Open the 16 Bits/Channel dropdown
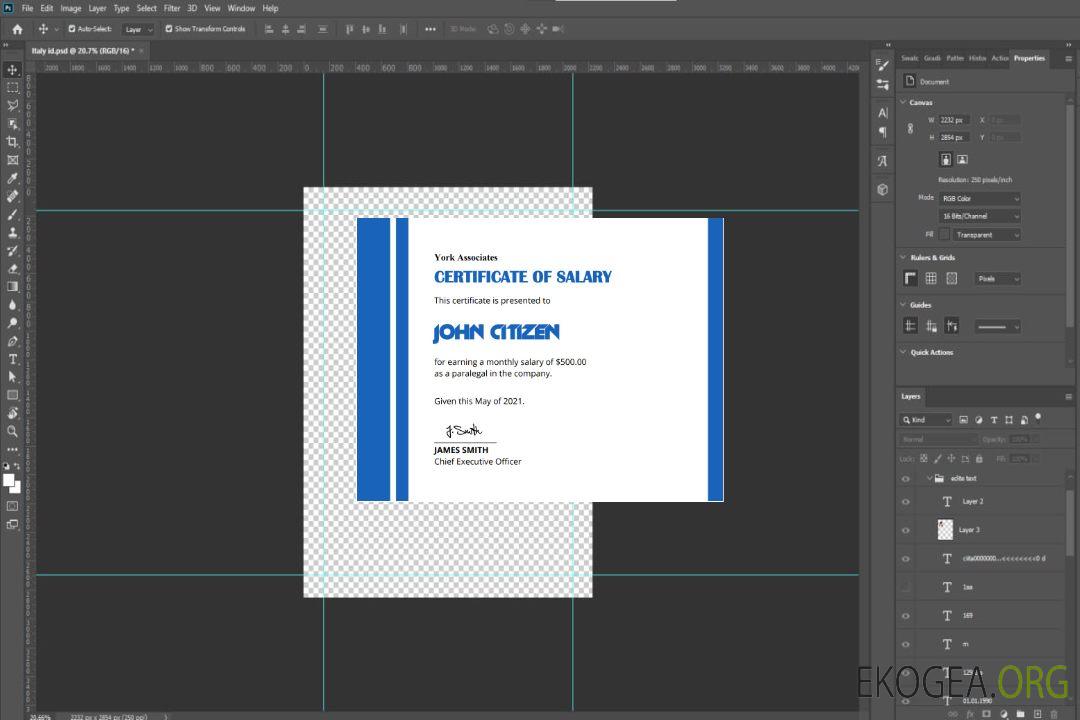 pos(980,216)
